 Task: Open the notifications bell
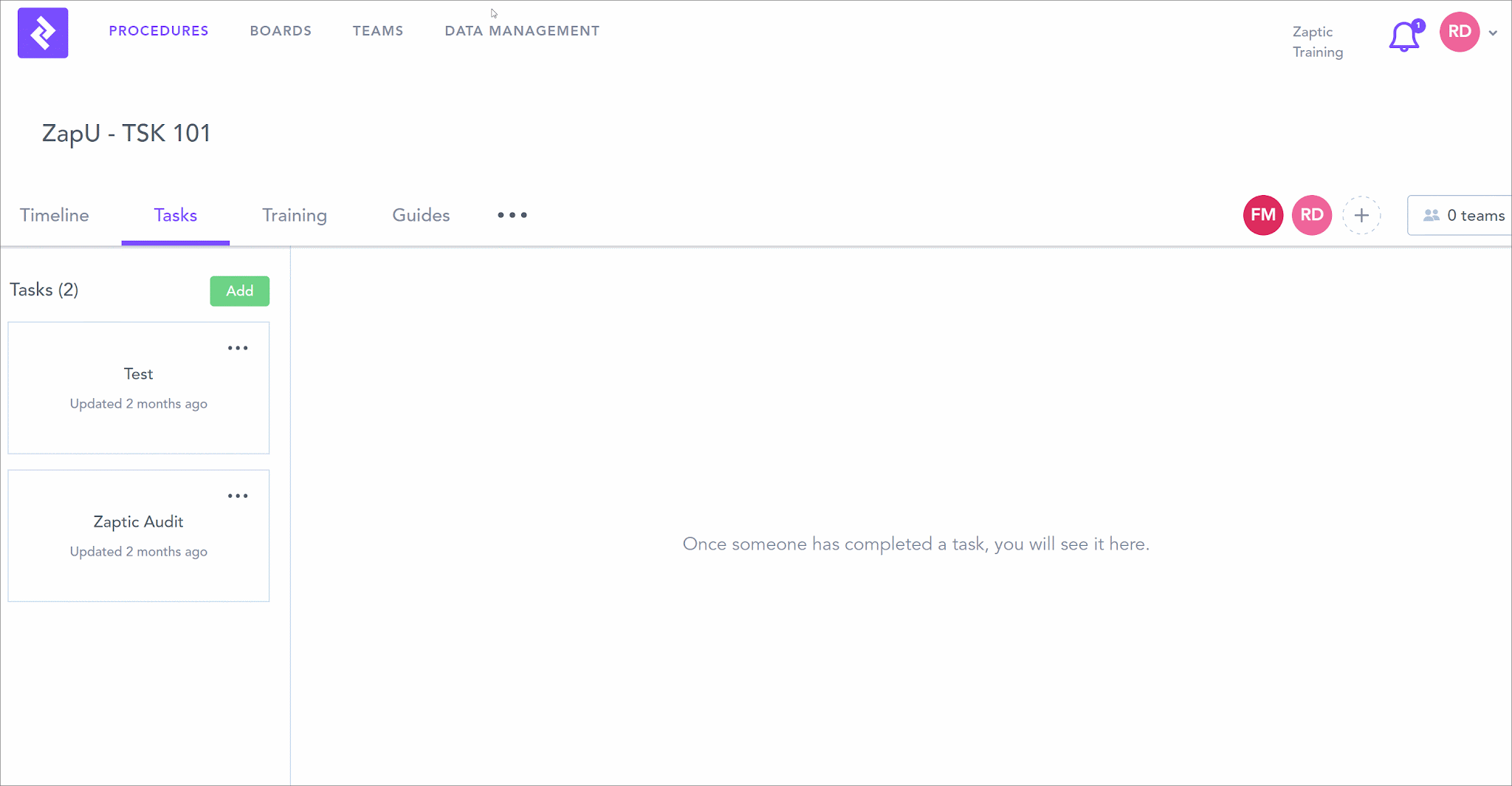pos(1403,36)
